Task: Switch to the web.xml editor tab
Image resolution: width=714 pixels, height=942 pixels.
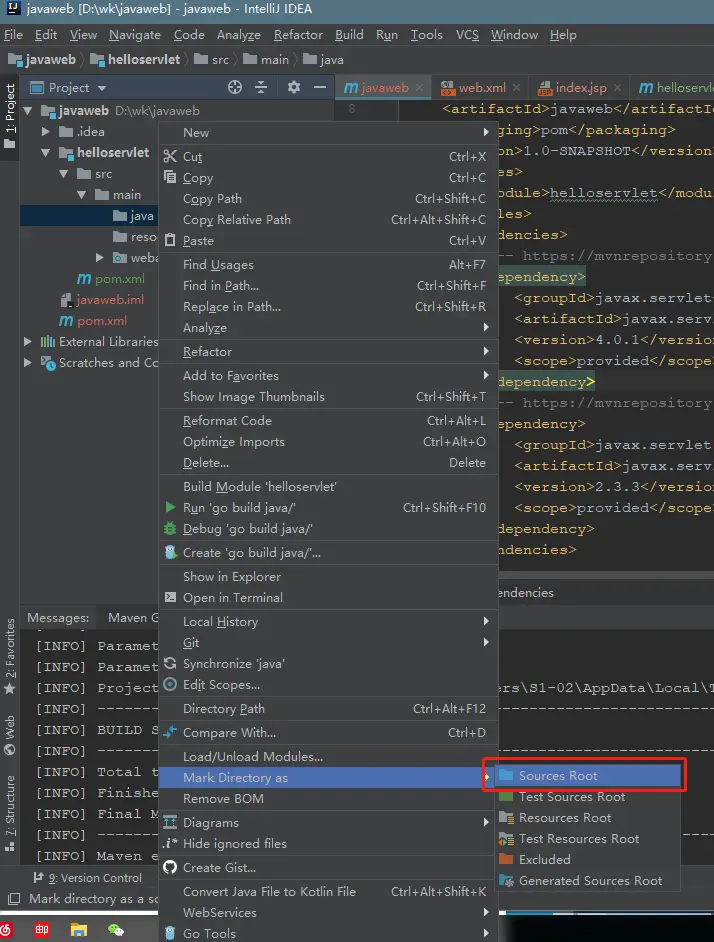Action: (x=482, y=88)
